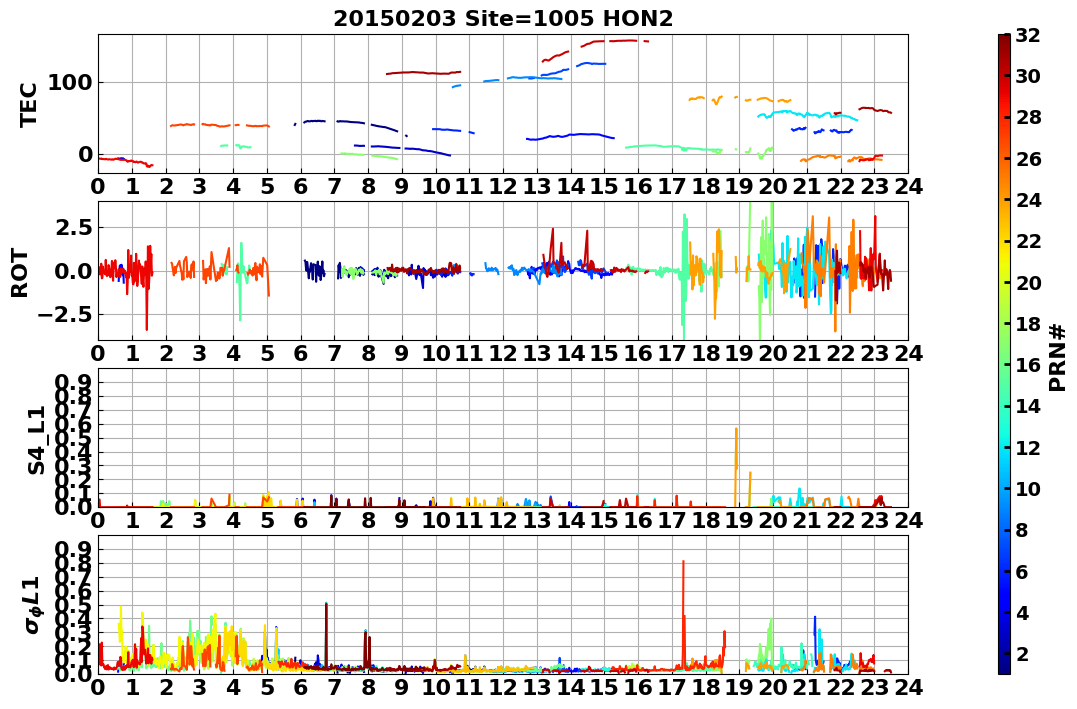Viewport: 1077px width, 709px height.
Task: Click the 100 tick on the TEC axis
Action: point(69,82)
